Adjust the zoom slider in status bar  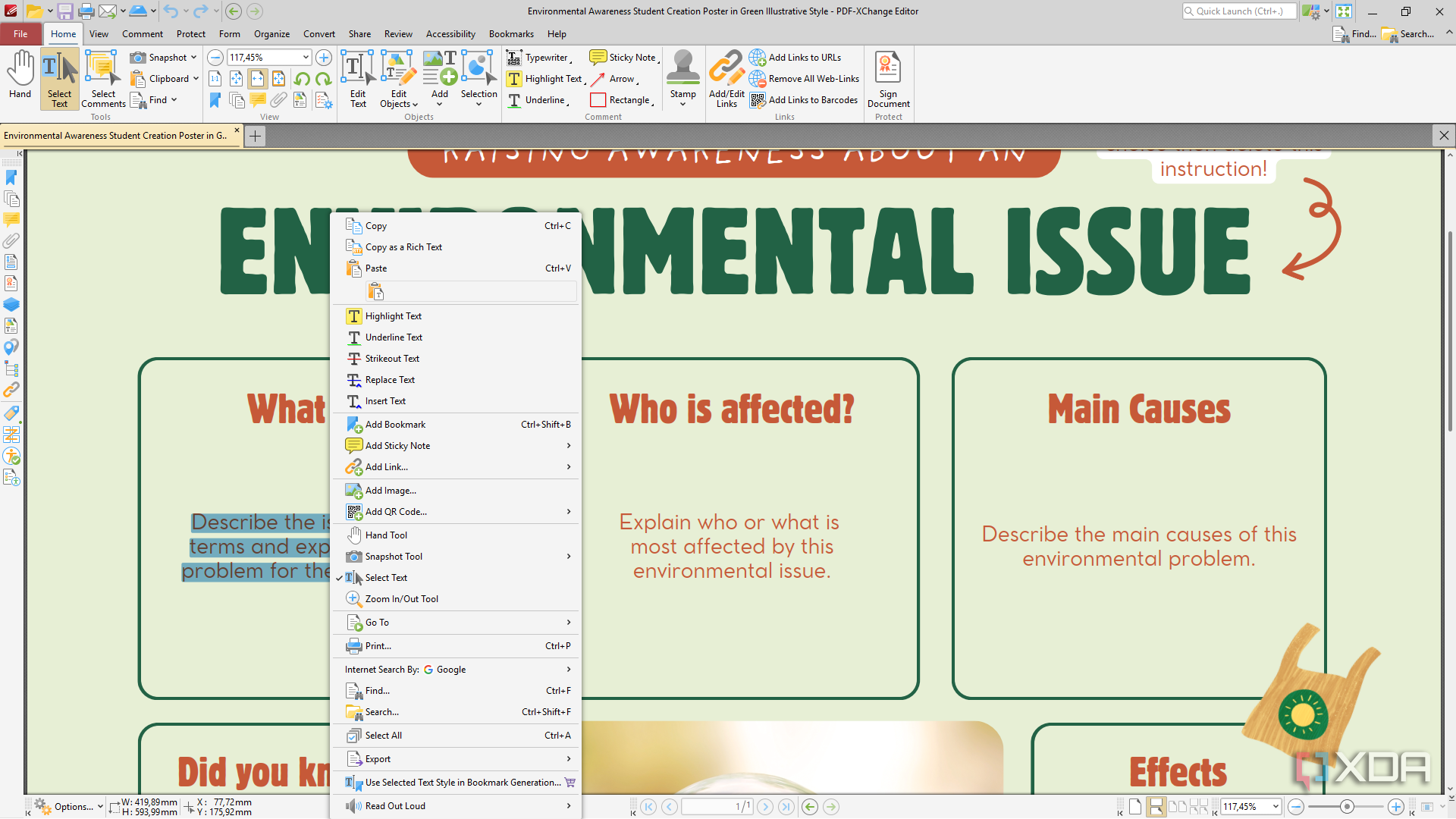[1347, 807]
